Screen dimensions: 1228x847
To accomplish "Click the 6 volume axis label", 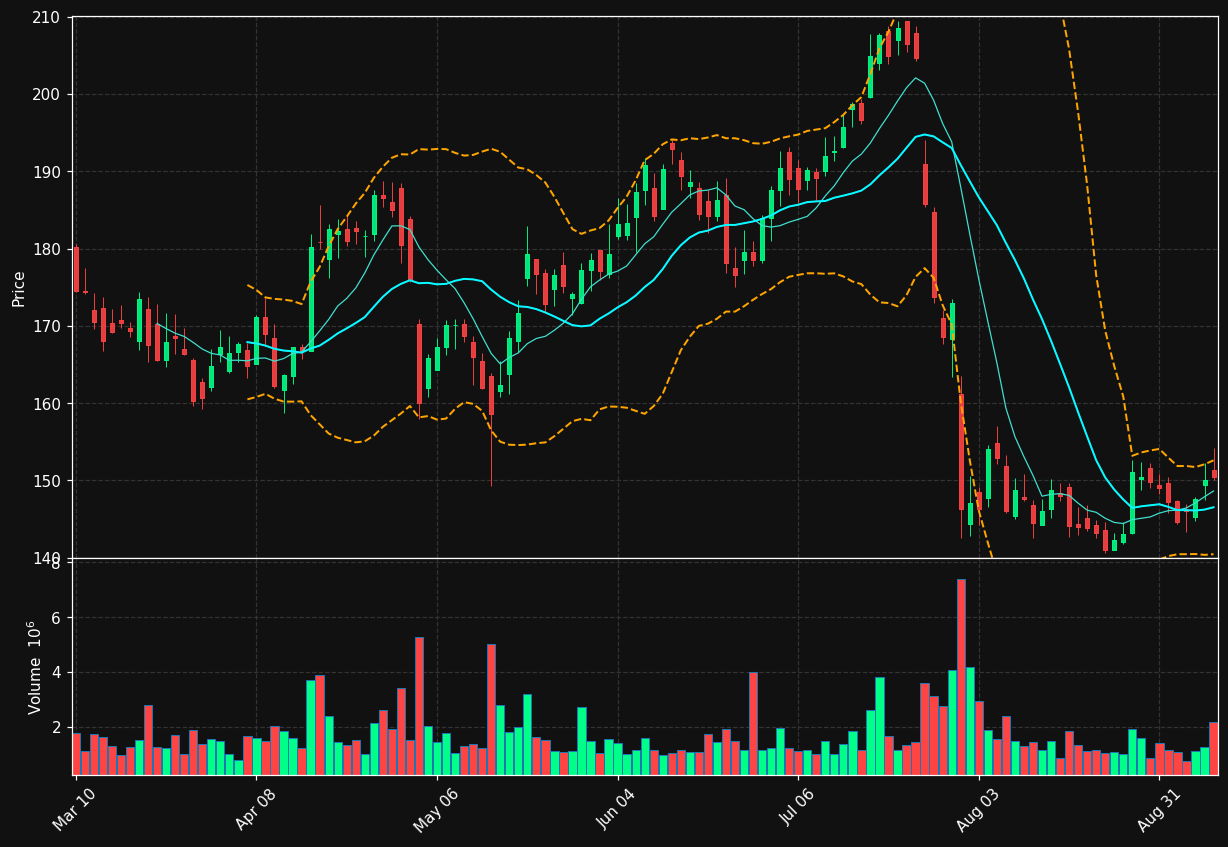I will point(56,618).
